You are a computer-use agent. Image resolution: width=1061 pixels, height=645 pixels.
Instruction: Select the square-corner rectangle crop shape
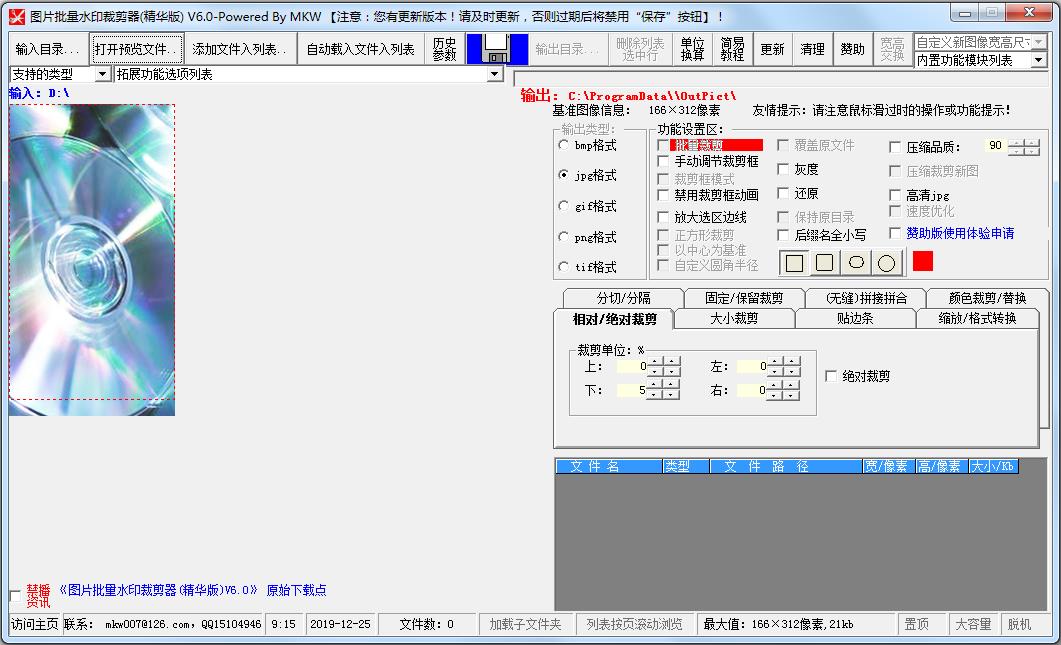pyautogui.click(x=794, y=263)
